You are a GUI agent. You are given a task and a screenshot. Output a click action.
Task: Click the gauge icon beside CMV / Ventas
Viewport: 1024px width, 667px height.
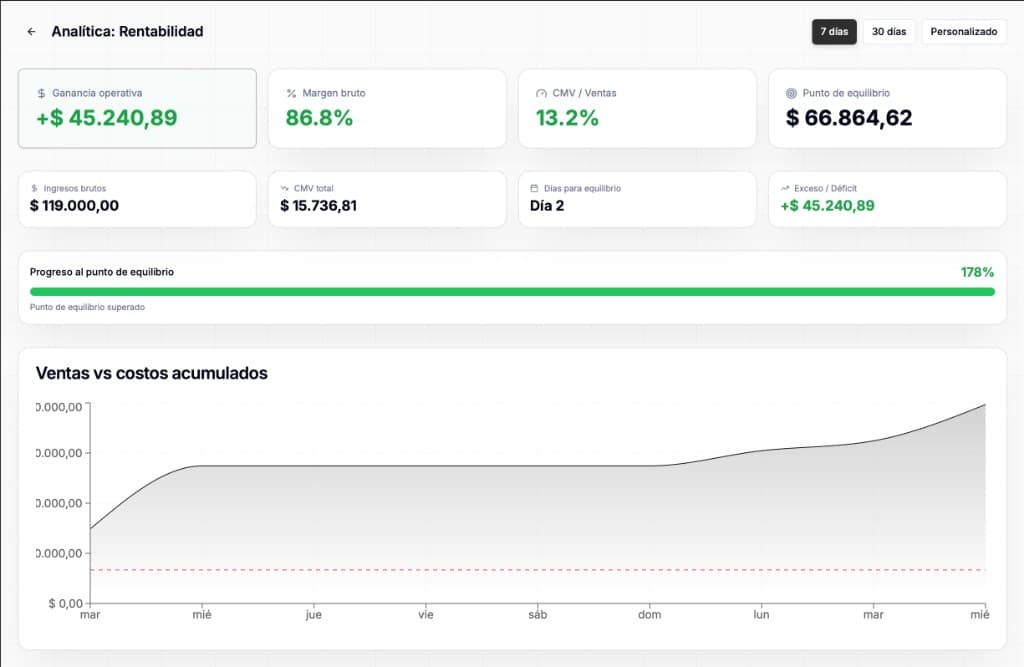pos(541,93)
